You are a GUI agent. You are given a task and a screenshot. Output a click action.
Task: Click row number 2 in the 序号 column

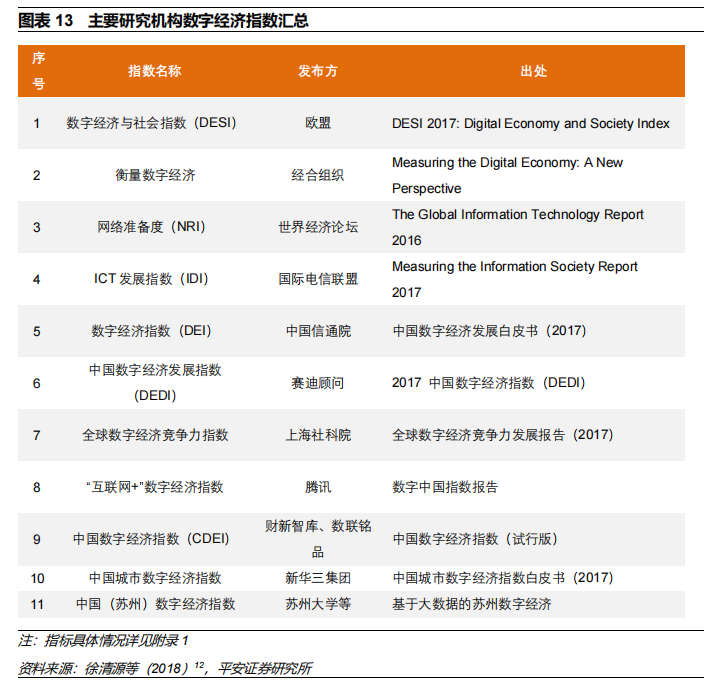tap(37, 175)
